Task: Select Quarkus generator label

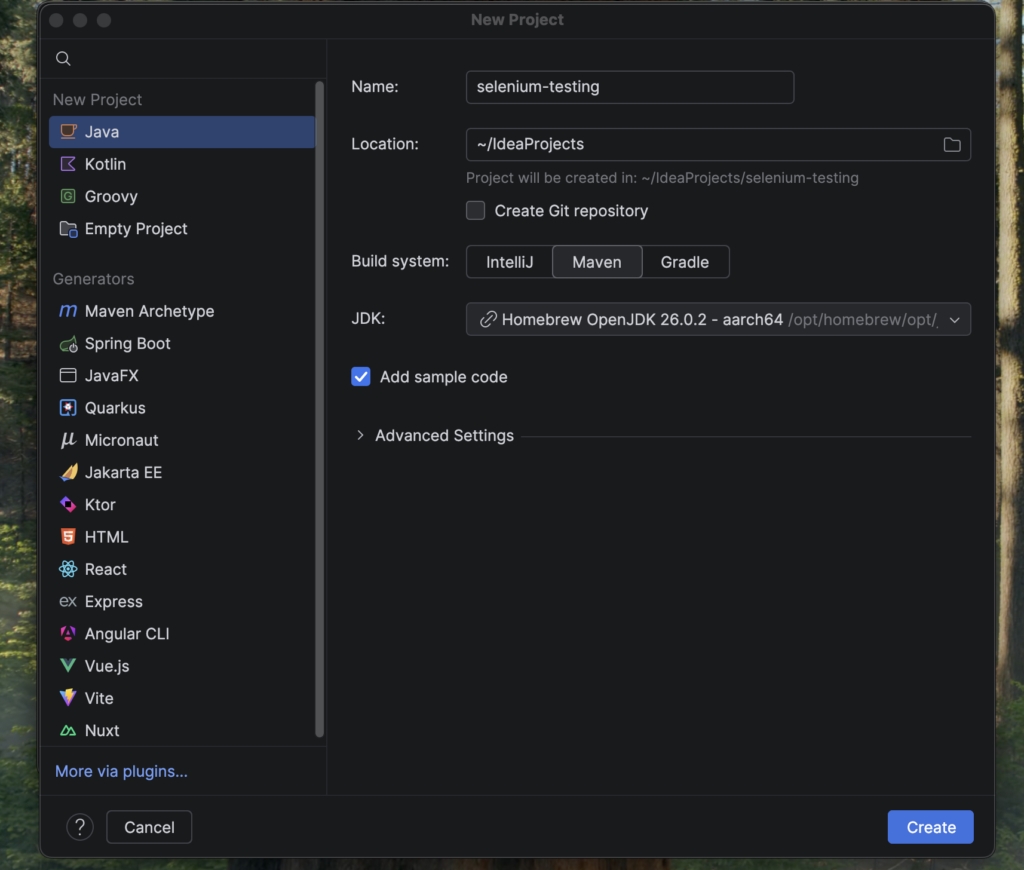Action: point(115,408)
